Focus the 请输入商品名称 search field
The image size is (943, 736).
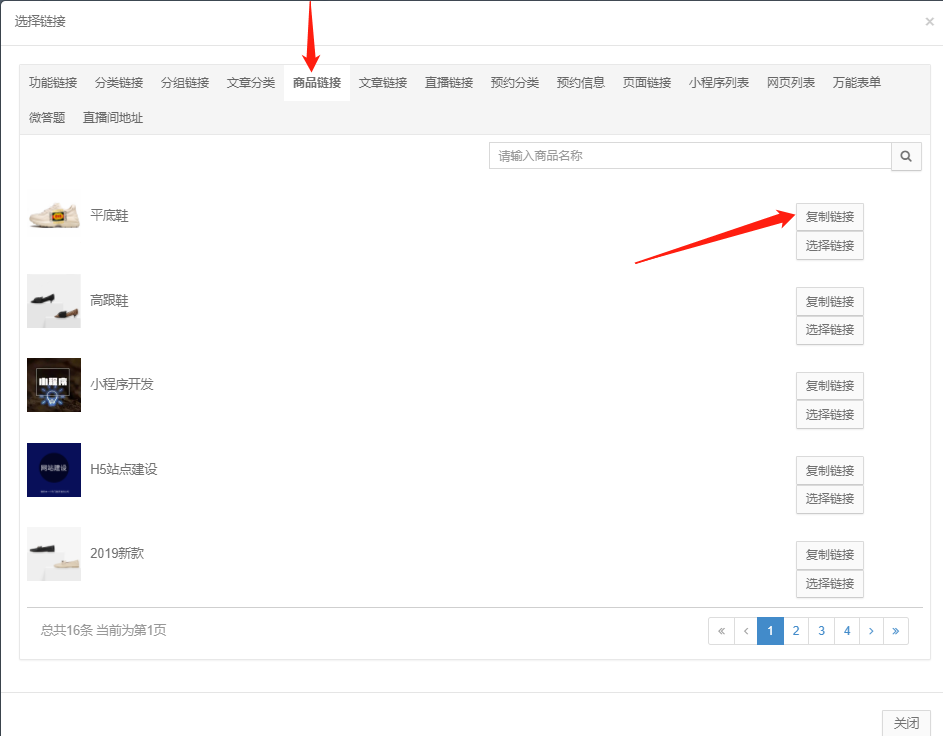(690, 156)
